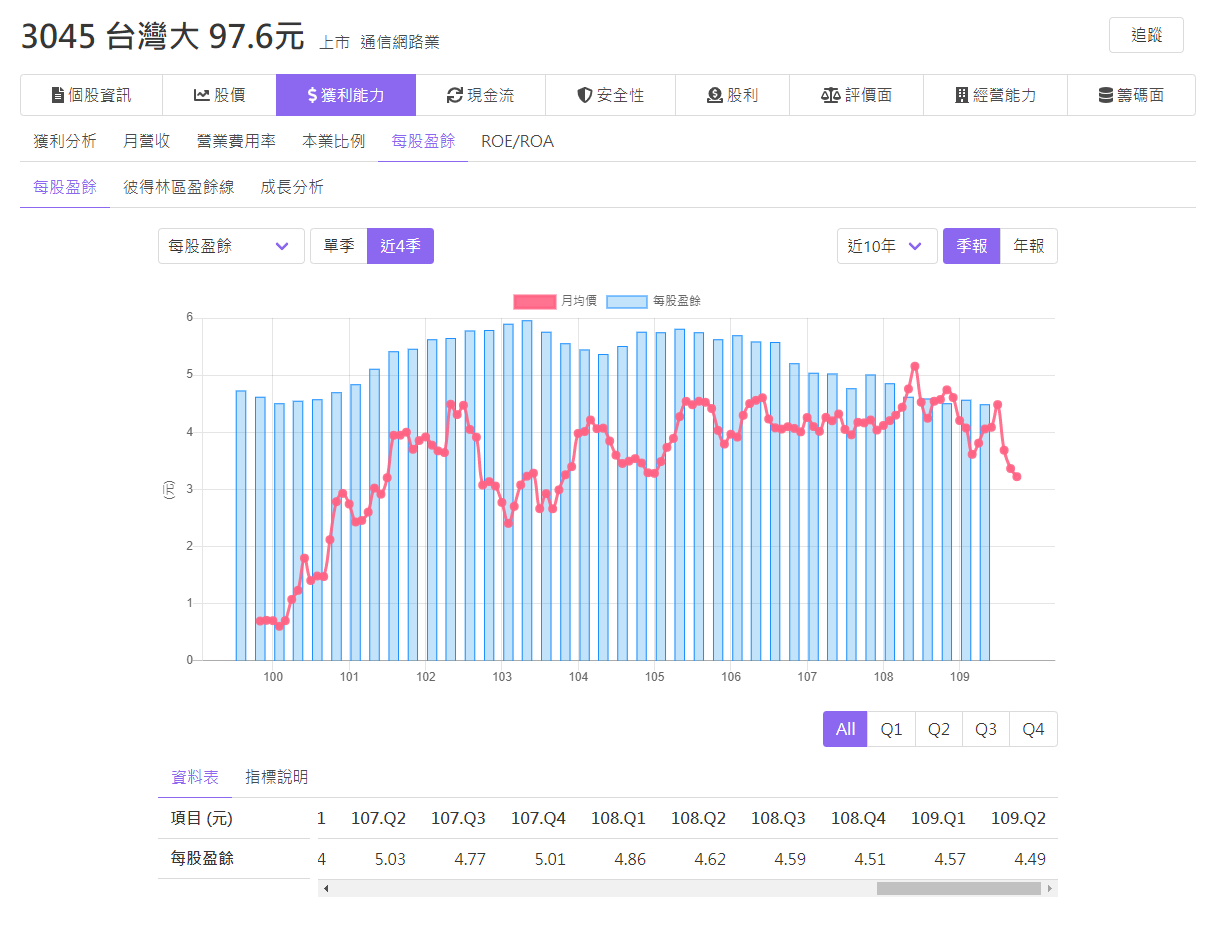Click the 項目 (元) row header
This screenshot has width=1223, height=933.
click(x=202, y=818)
